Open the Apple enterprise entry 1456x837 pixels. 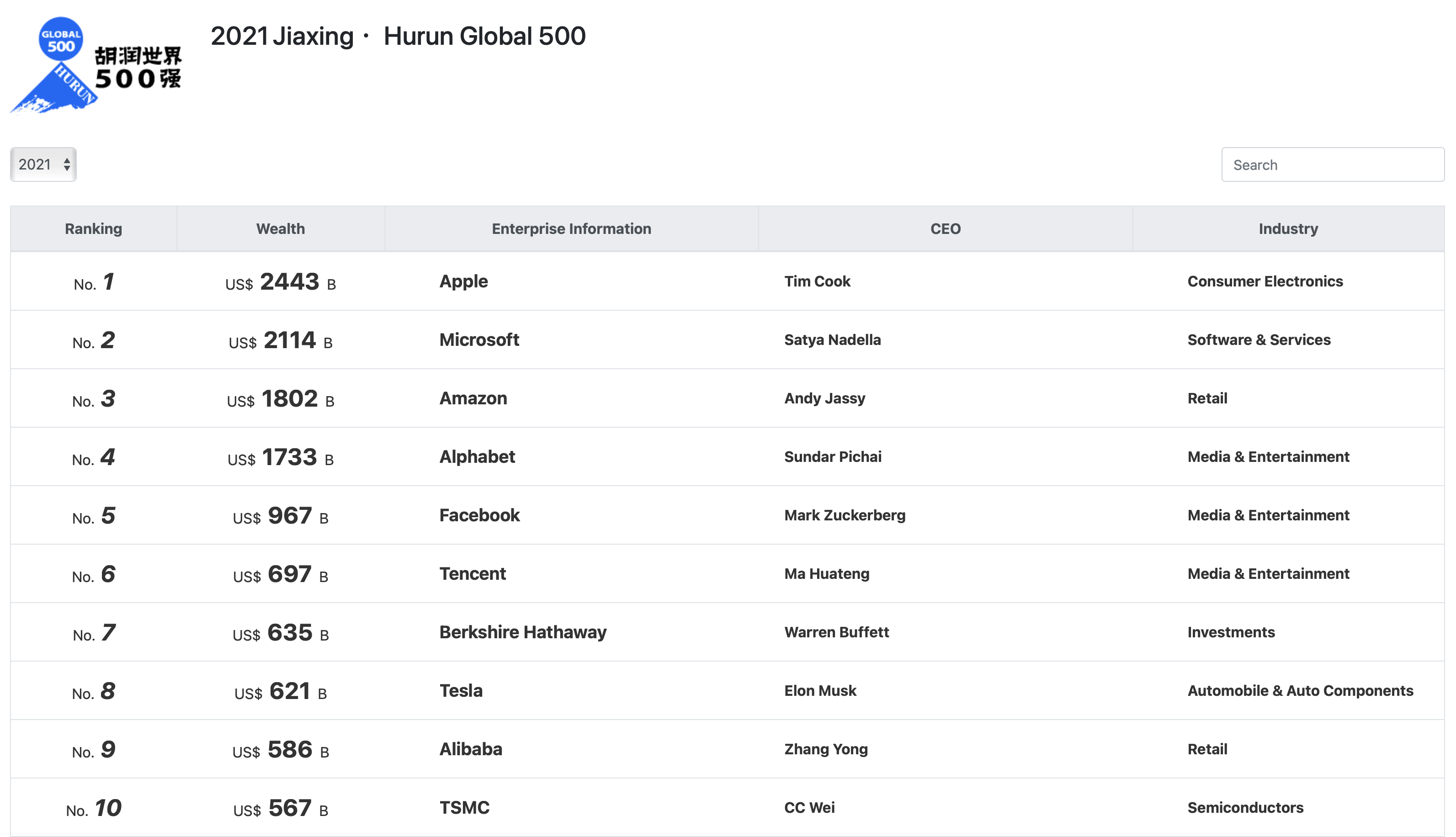[463, 281]
